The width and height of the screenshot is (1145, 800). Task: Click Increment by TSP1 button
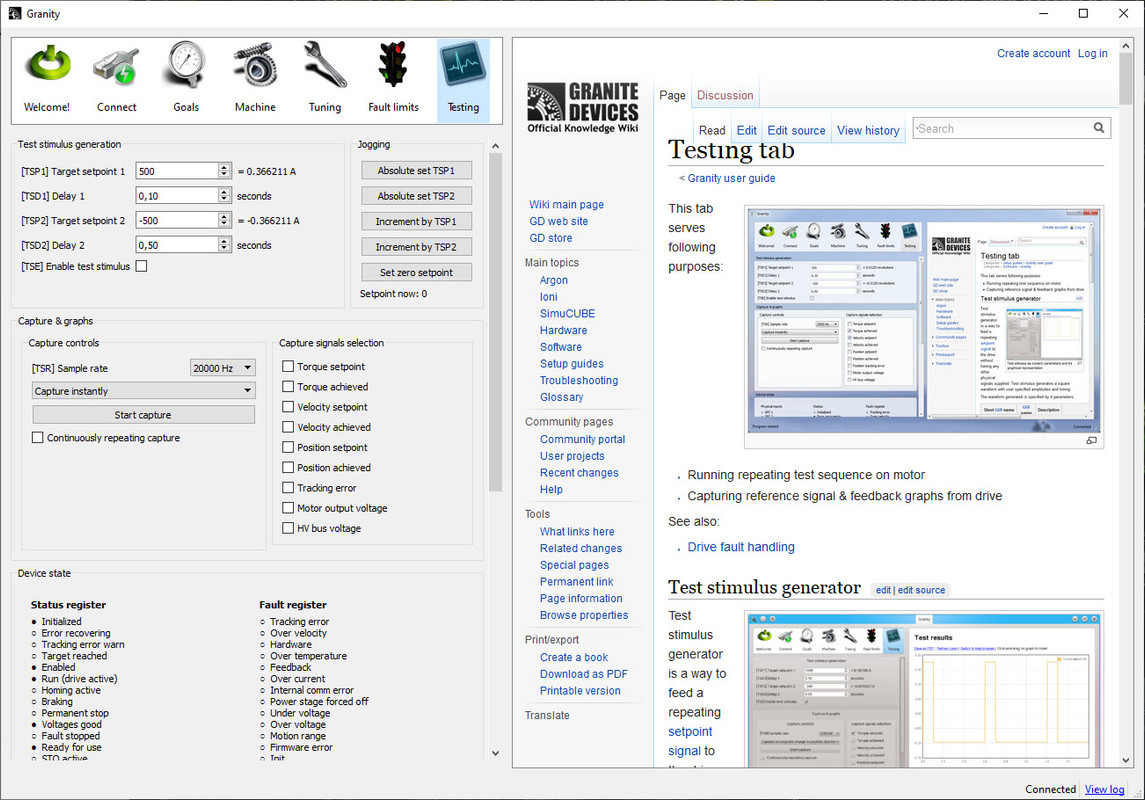(x=416, y=221)
